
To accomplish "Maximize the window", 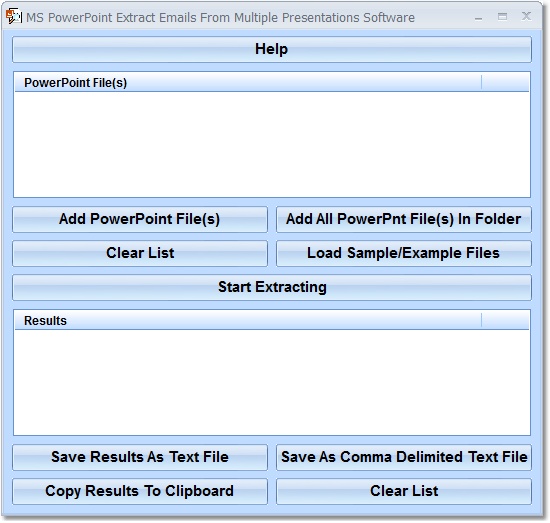I will coord(502,17).
